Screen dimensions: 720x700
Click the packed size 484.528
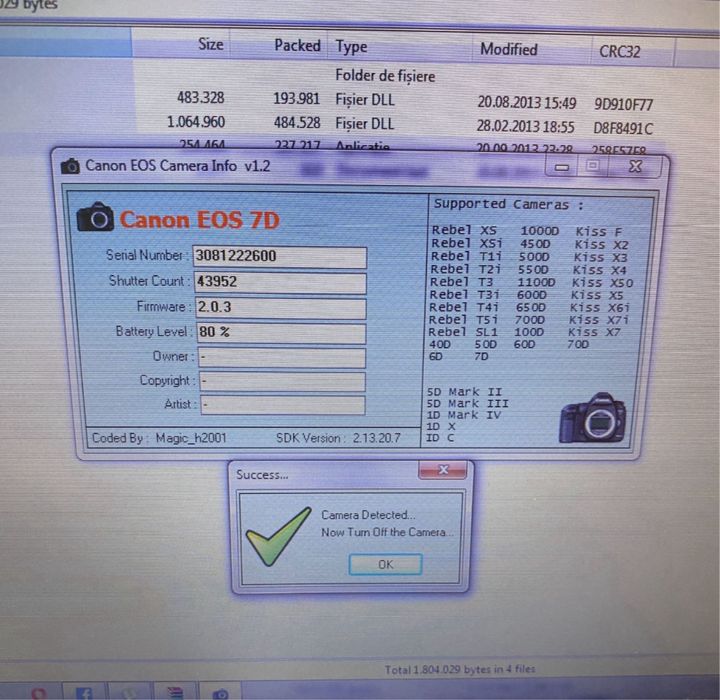coord(297,123)
